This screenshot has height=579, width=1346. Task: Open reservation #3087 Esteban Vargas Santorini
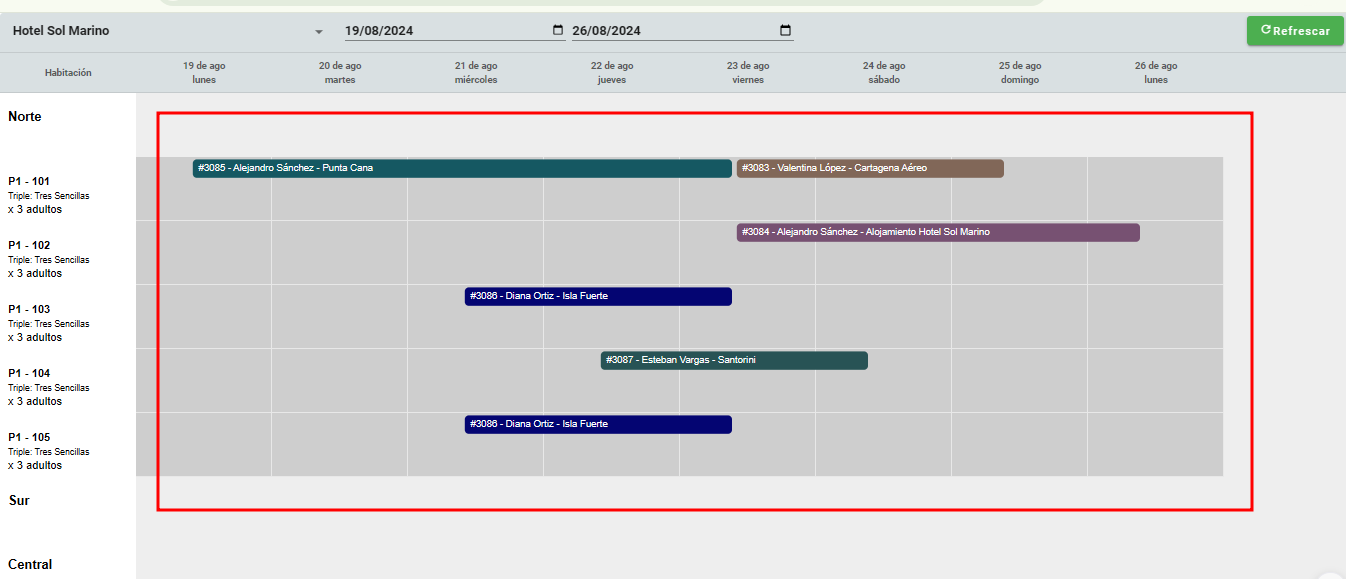(x=733, y=360)
